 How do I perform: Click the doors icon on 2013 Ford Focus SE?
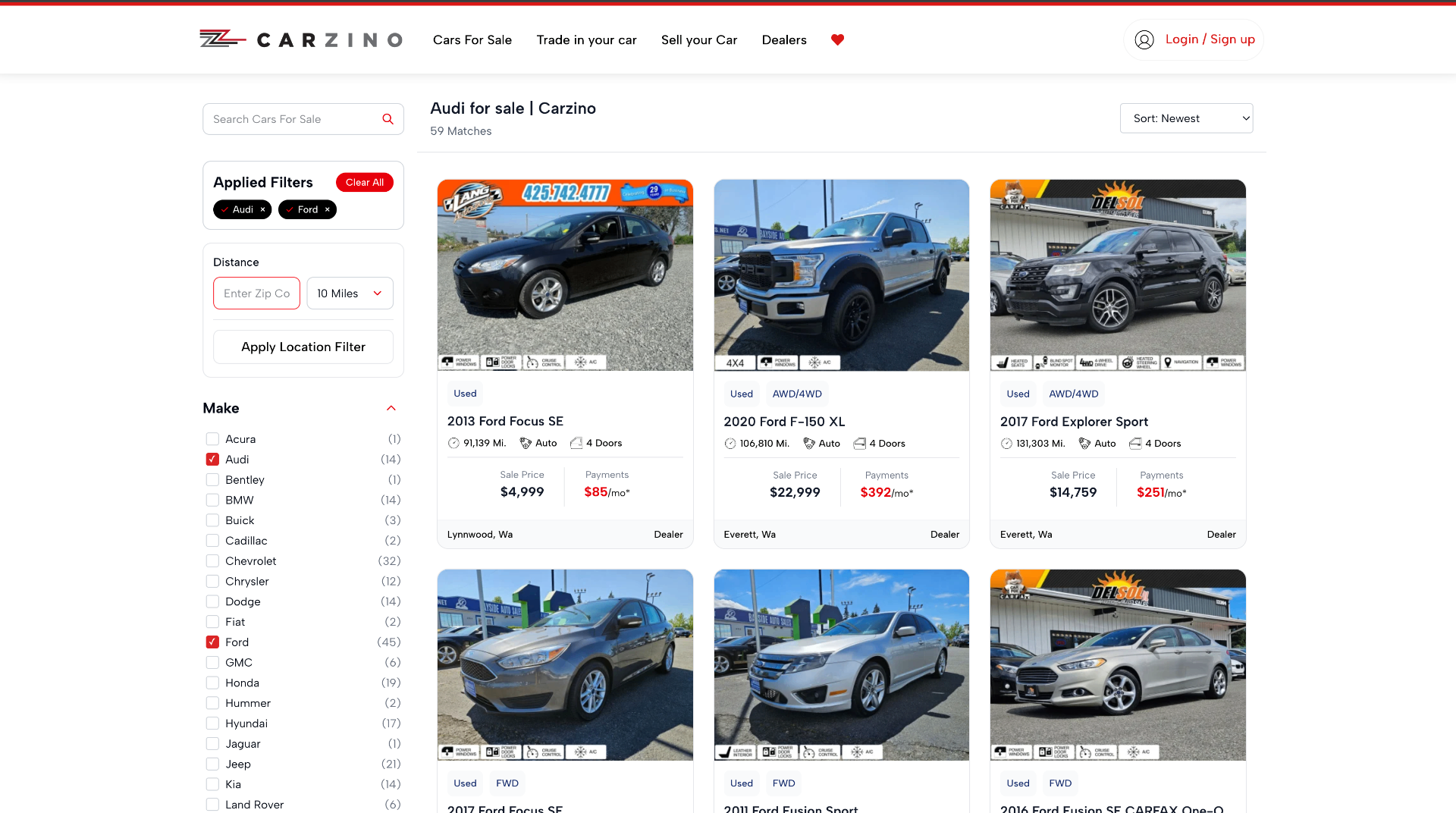tap(576, 443)
